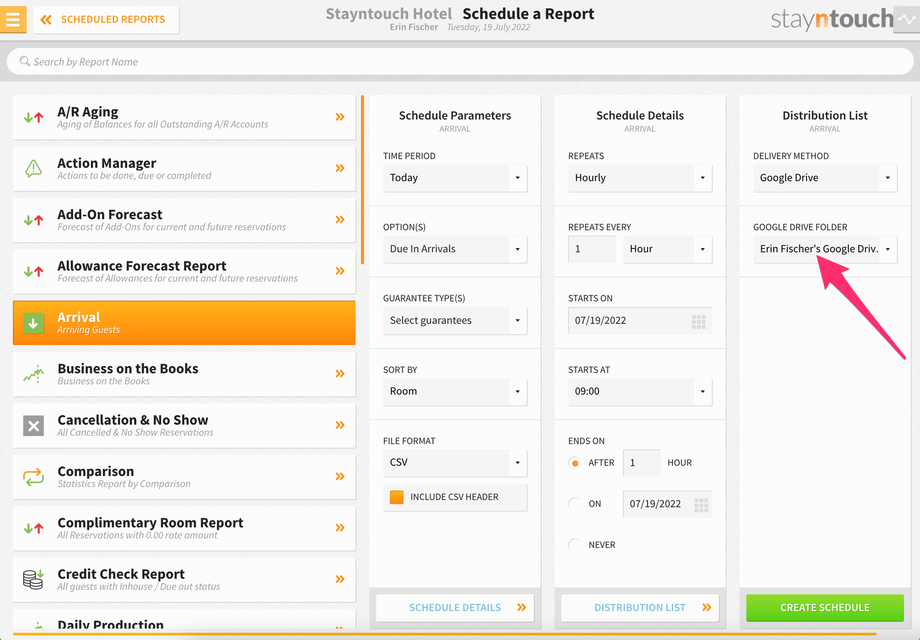Click the Complimentary Room Report arrows icon
Screen dimensions: 920x640
[x=33, y=528]
